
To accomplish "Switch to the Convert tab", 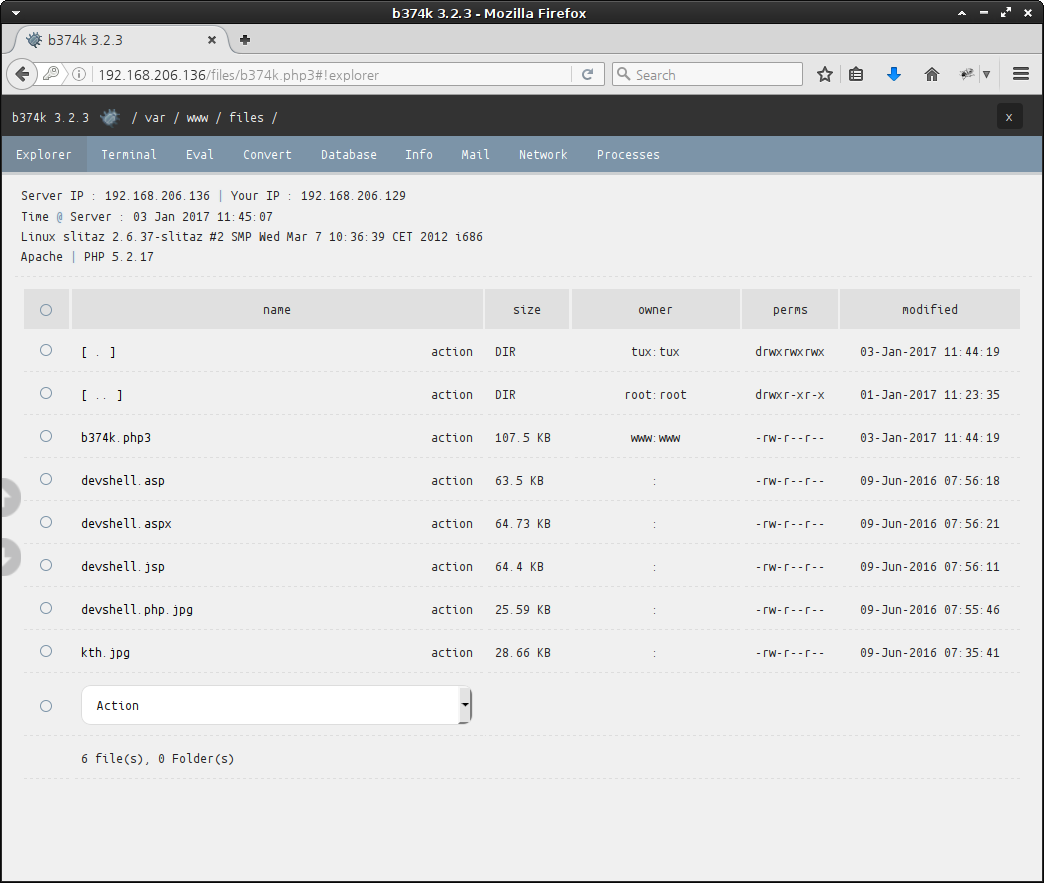I will (267, 154).
